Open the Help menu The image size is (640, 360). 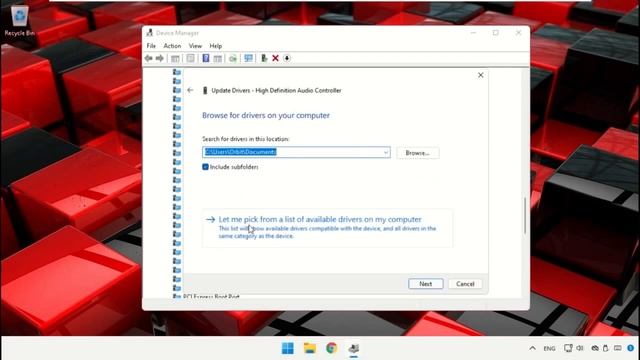click(x=216, y=46)
